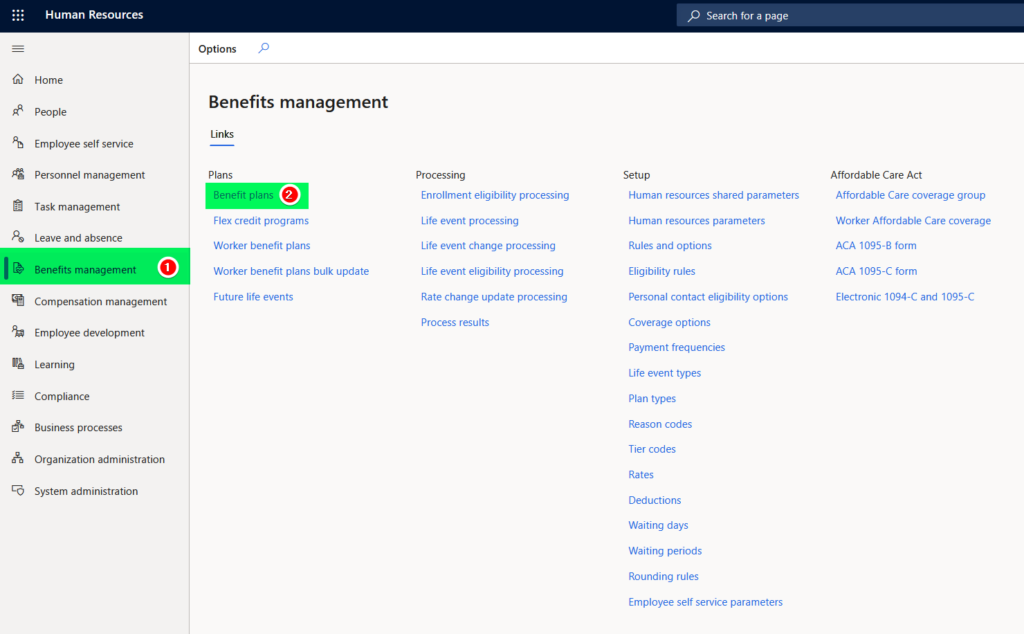Image resolution: width=1024 pixels, height=634 pixels.
Task: Open Worker benefit plans bulk update
Action: pos(291,271)
